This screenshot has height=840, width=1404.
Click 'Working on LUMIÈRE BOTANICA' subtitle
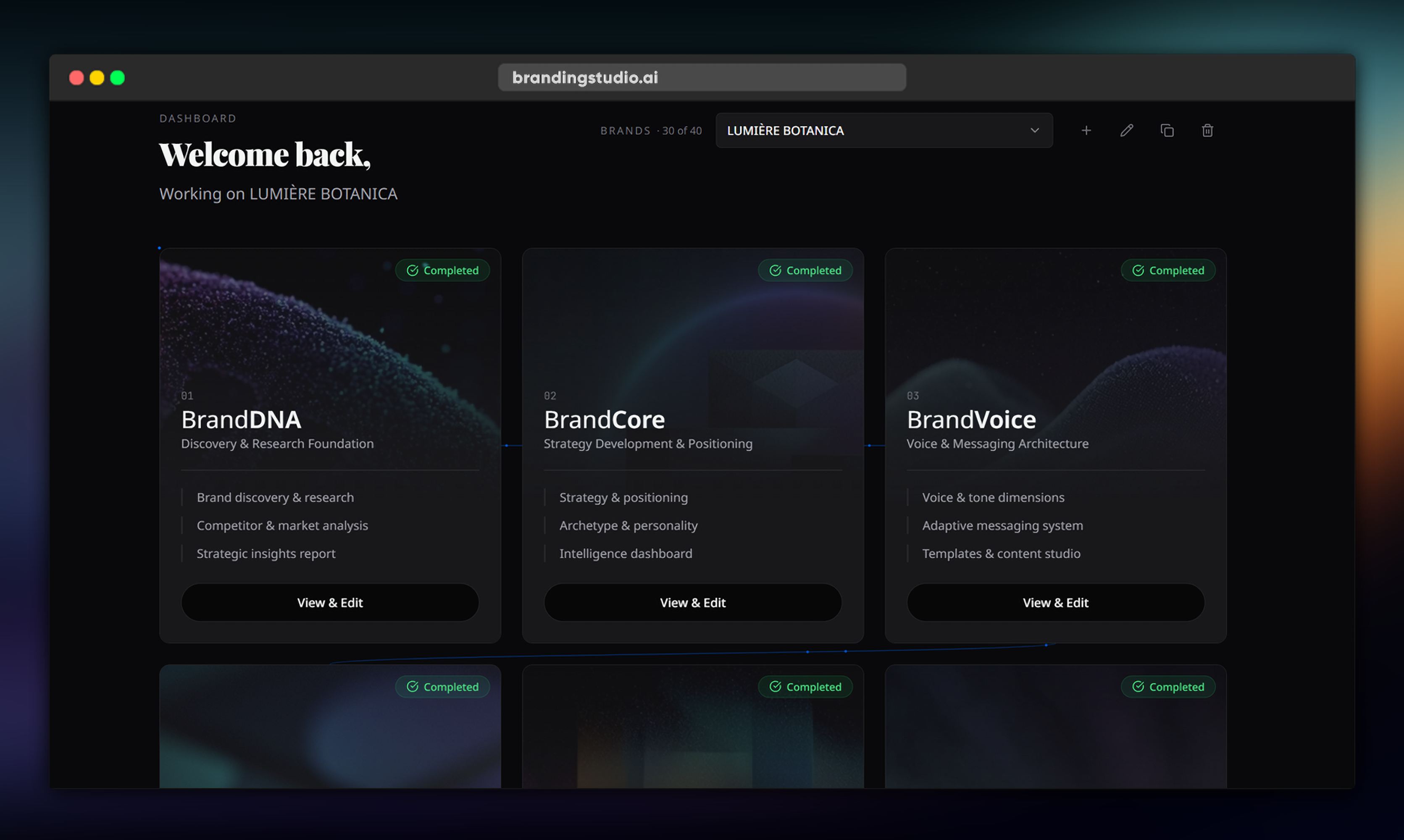(x=278, y=194)
